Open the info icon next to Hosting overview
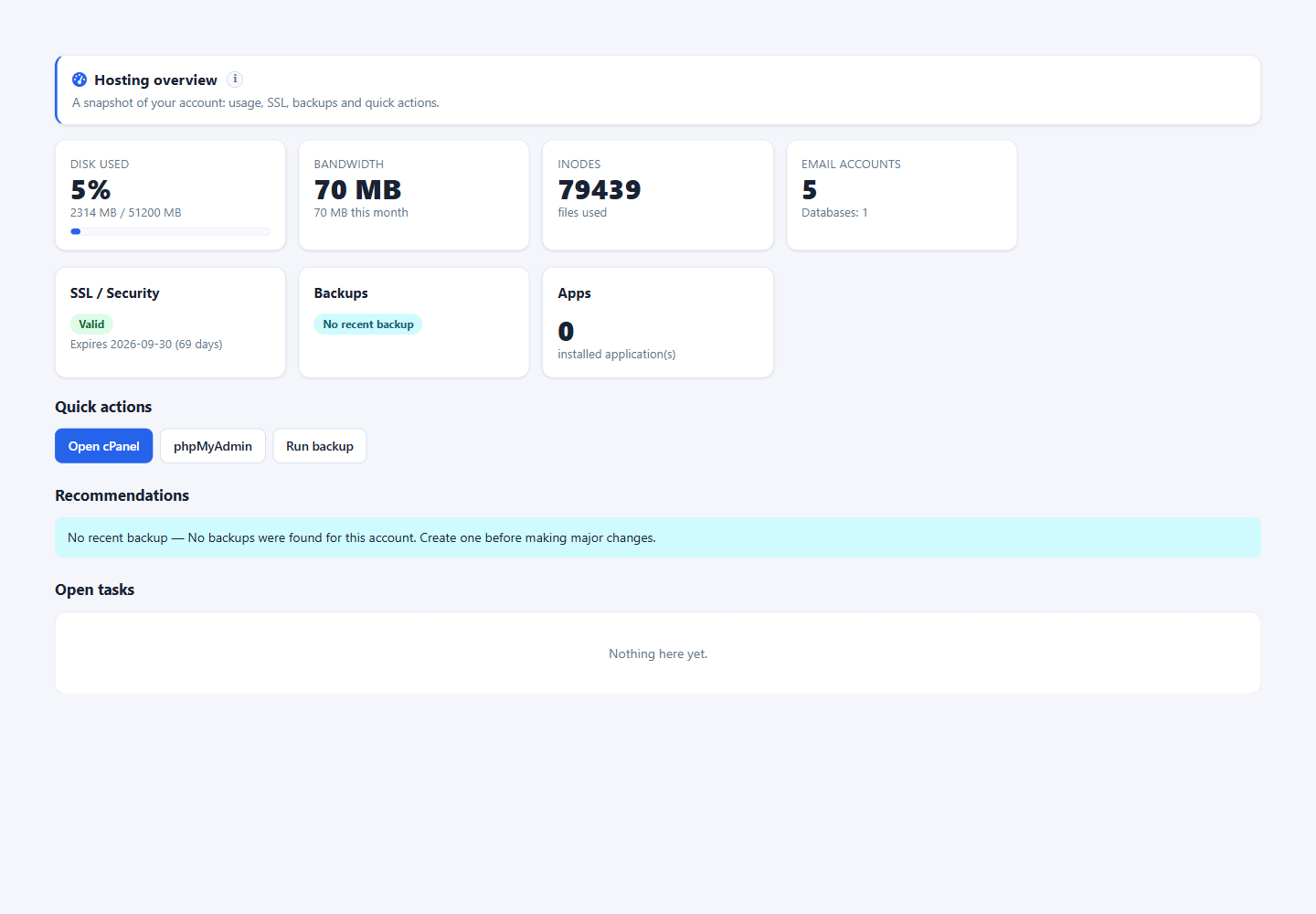Image resolution: width=1316 pixels, height=914 pixels. (235, 80)
